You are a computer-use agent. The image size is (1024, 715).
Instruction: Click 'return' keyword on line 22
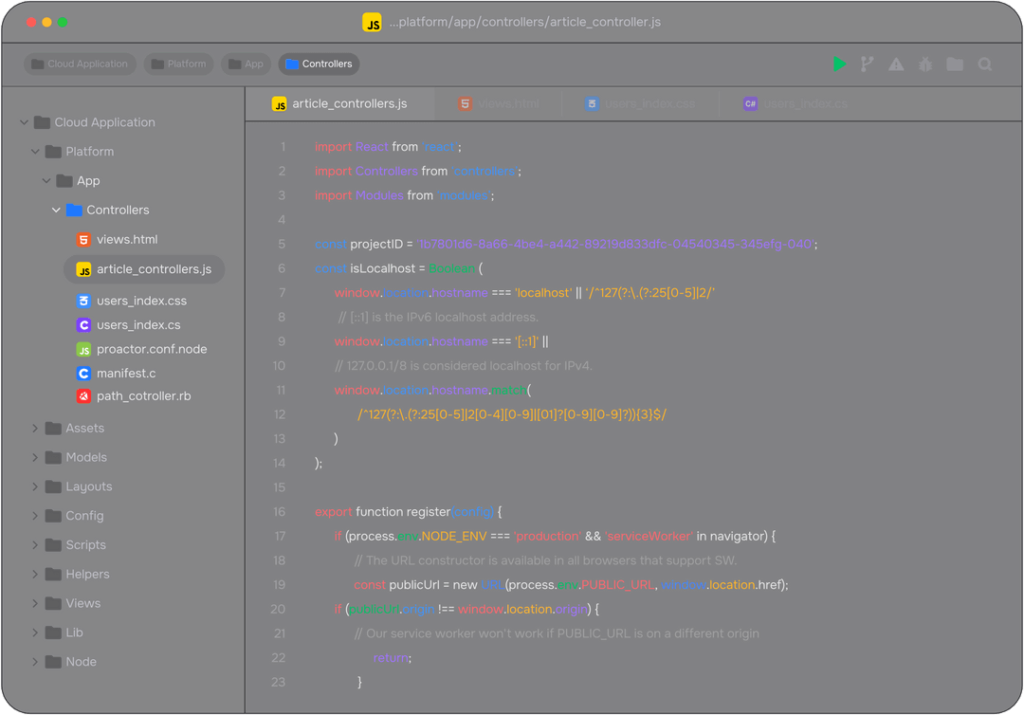coord(391,658)
